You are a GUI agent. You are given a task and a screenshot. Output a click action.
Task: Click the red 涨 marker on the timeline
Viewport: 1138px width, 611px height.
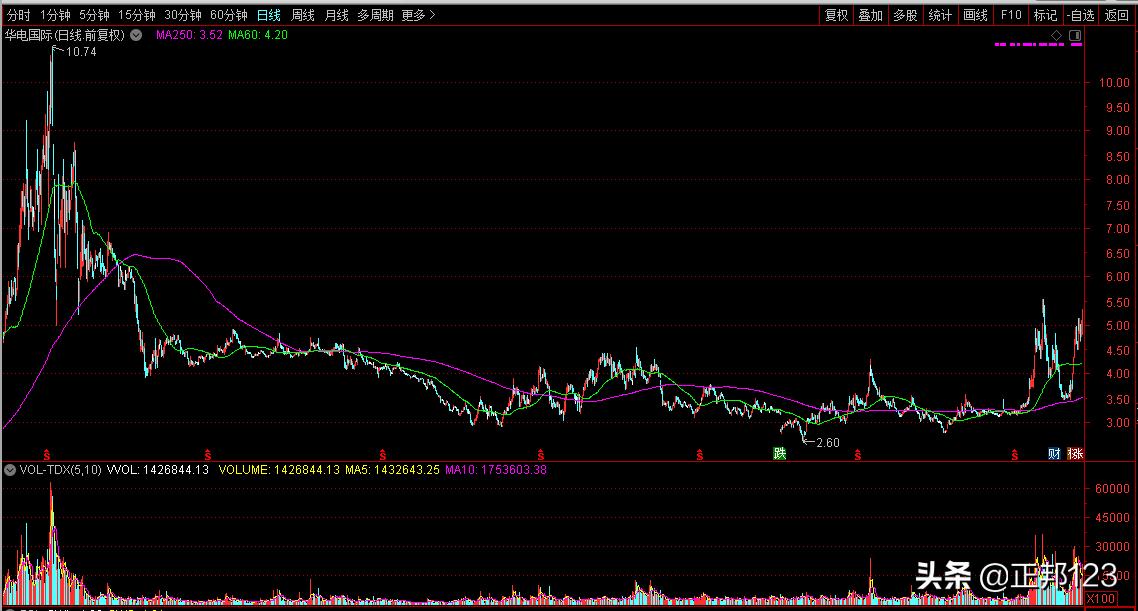point(1076,454)
